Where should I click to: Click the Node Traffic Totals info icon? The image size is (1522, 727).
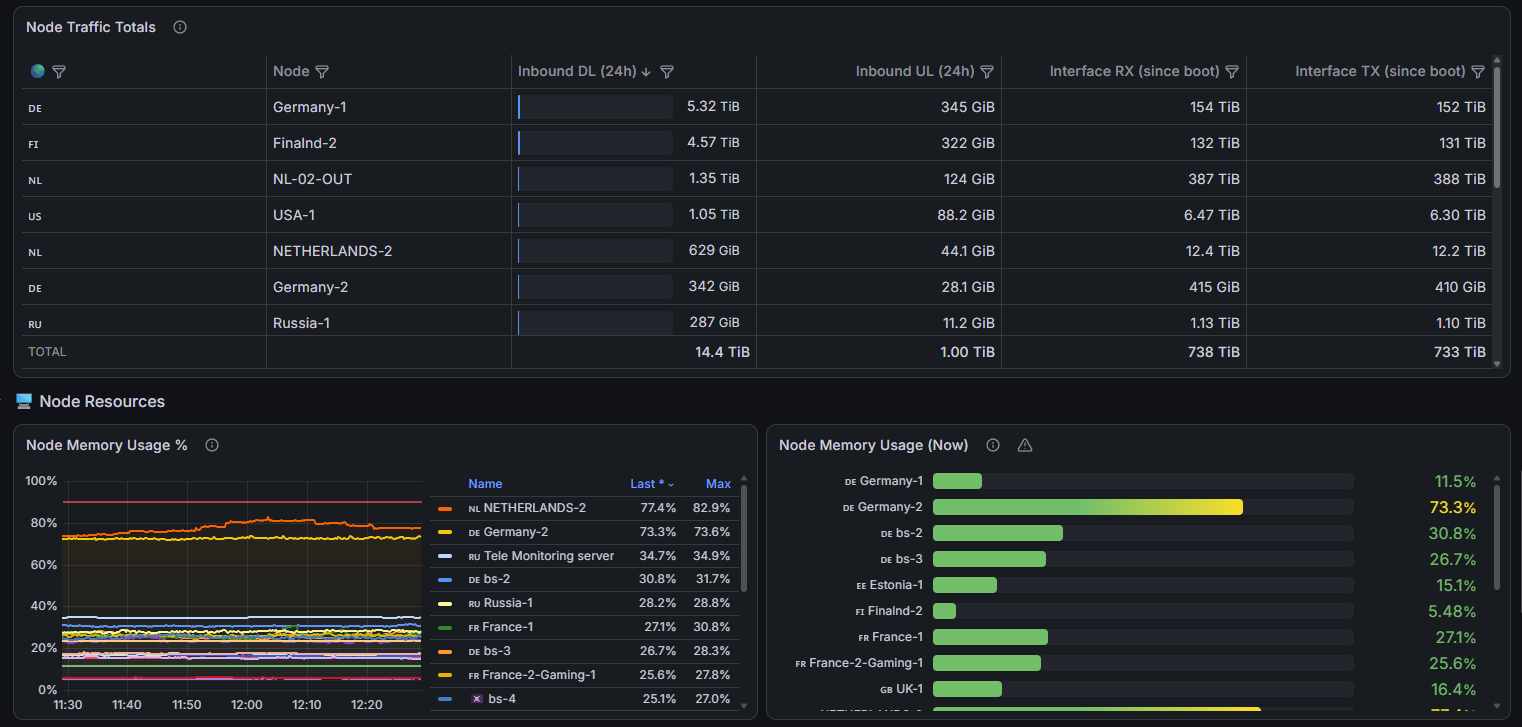[180, 27]
